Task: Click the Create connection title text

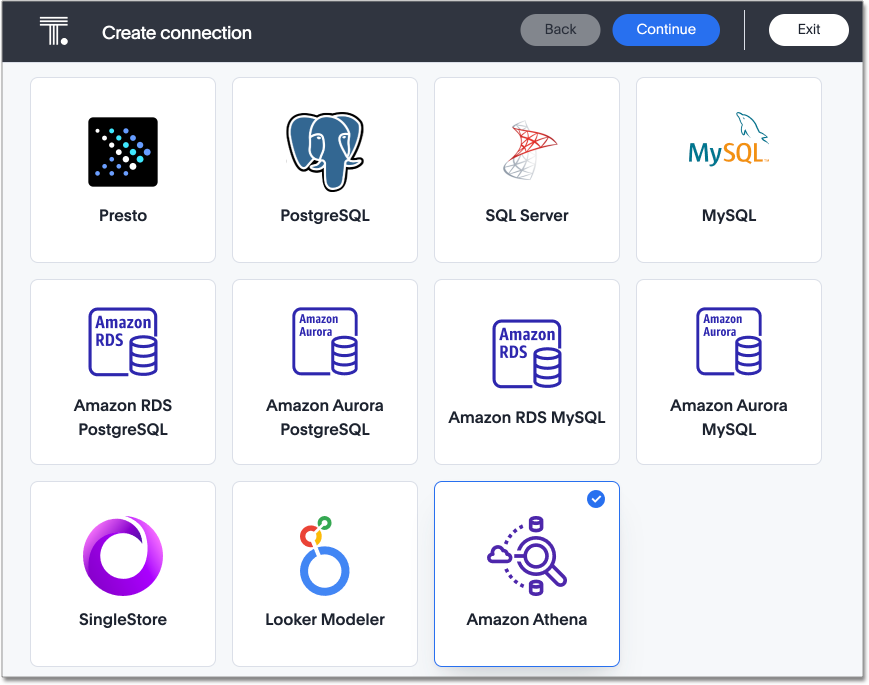Action: pyautogui.click(x=176, y=32)
